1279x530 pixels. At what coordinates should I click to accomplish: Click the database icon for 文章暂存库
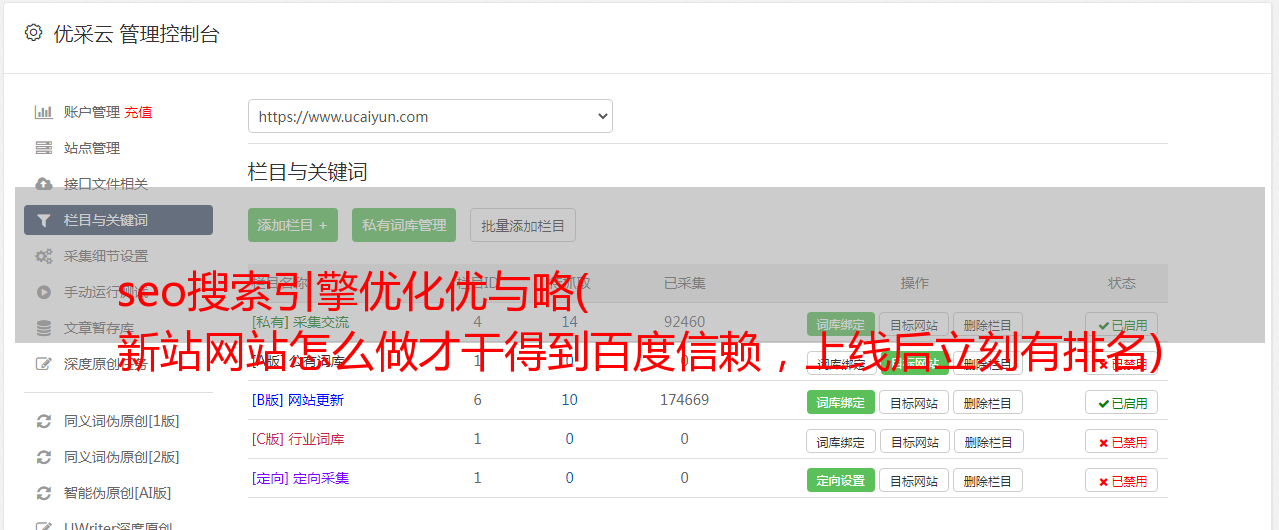[x=43, y=328]
